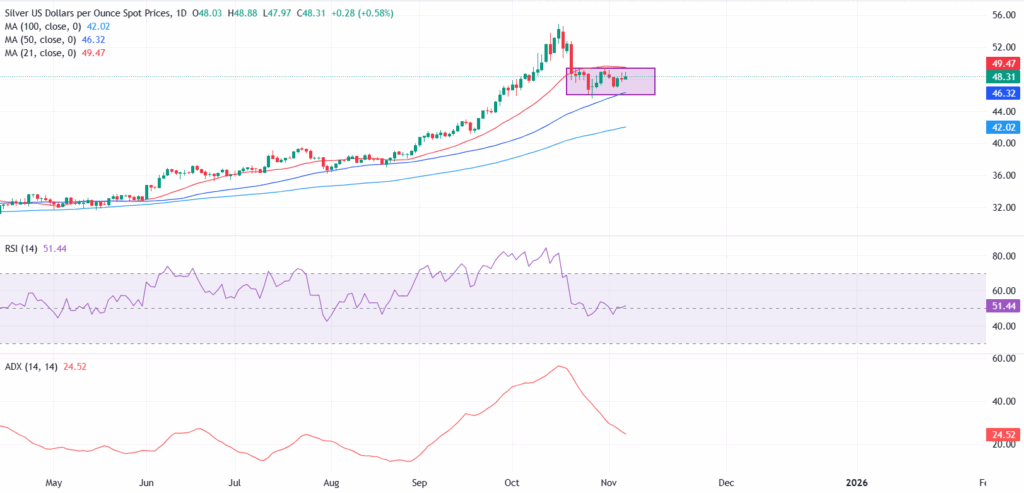Click the Jun label on the time axis
This screenshot has width=1024, height=493.
click(146, 482)
